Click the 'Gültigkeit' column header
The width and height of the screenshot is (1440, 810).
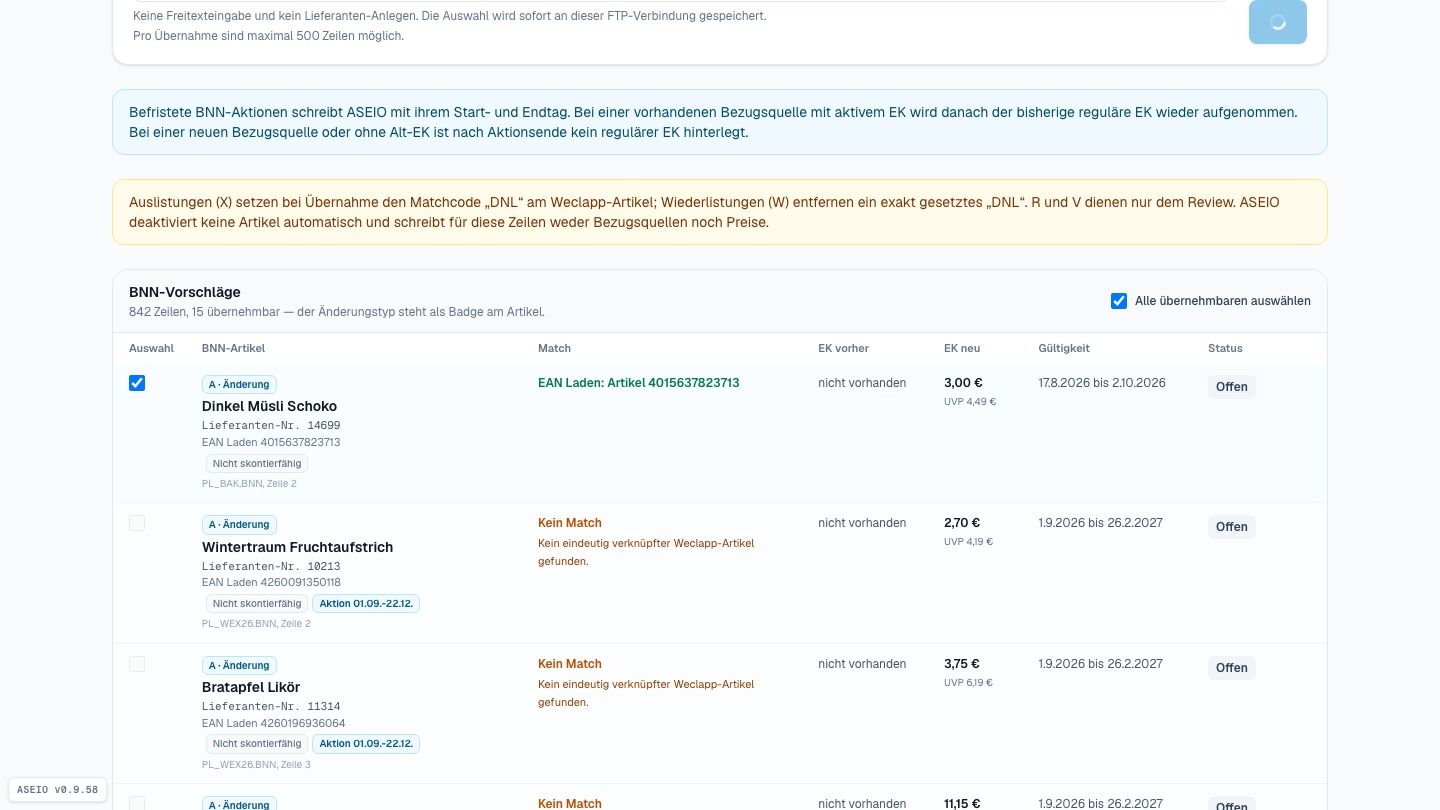(x=1064, y=348)
